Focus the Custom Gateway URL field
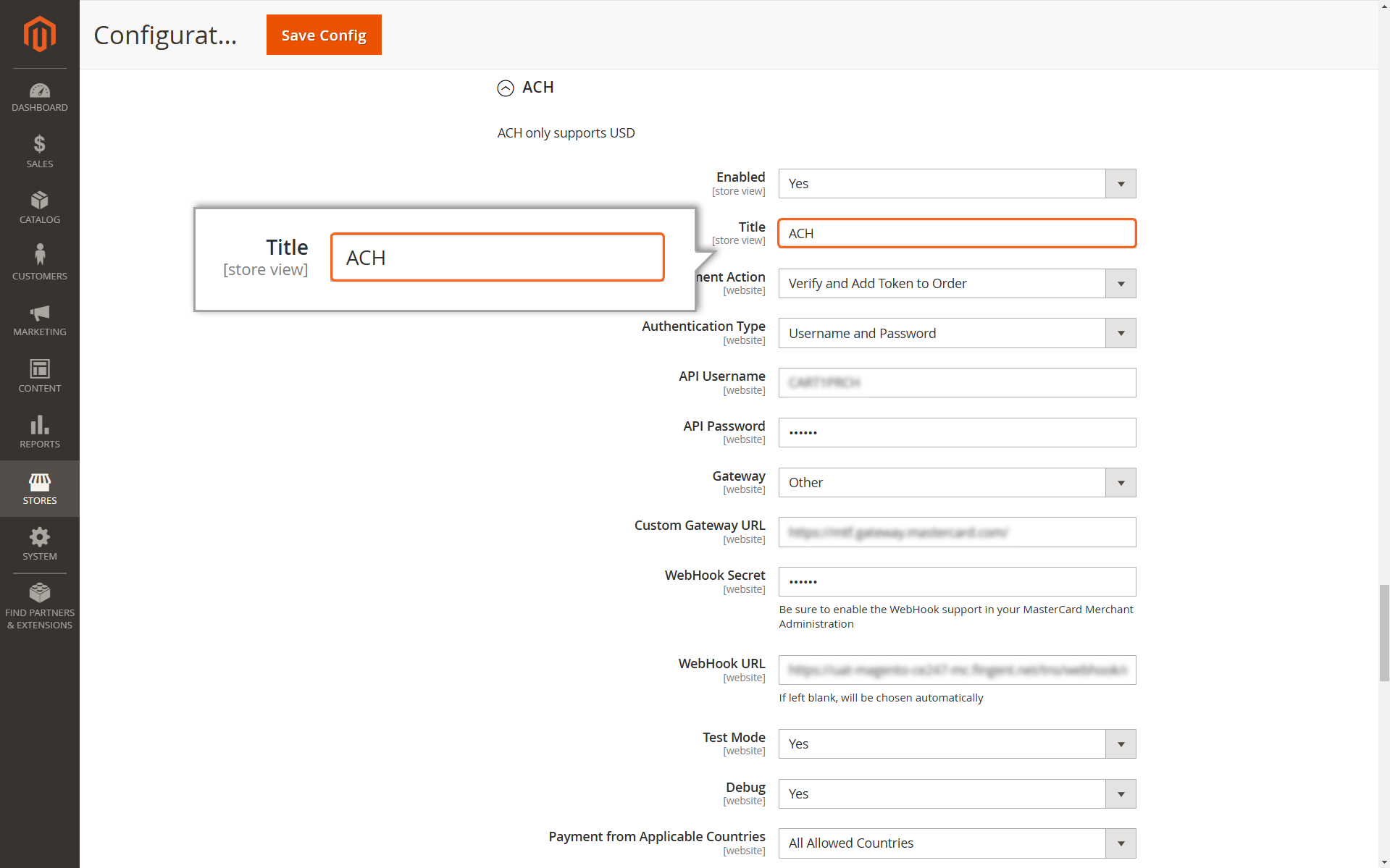The width and height of the screenshot is (1390, 868). click(x=957, y=532)
